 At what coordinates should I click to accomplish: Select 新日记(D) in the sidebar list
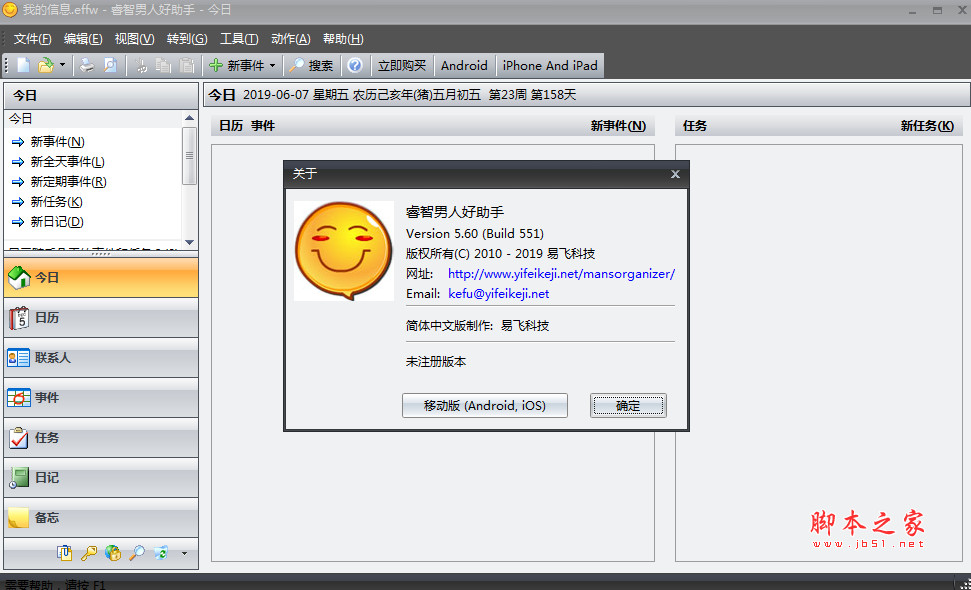(x=57, y=222)
